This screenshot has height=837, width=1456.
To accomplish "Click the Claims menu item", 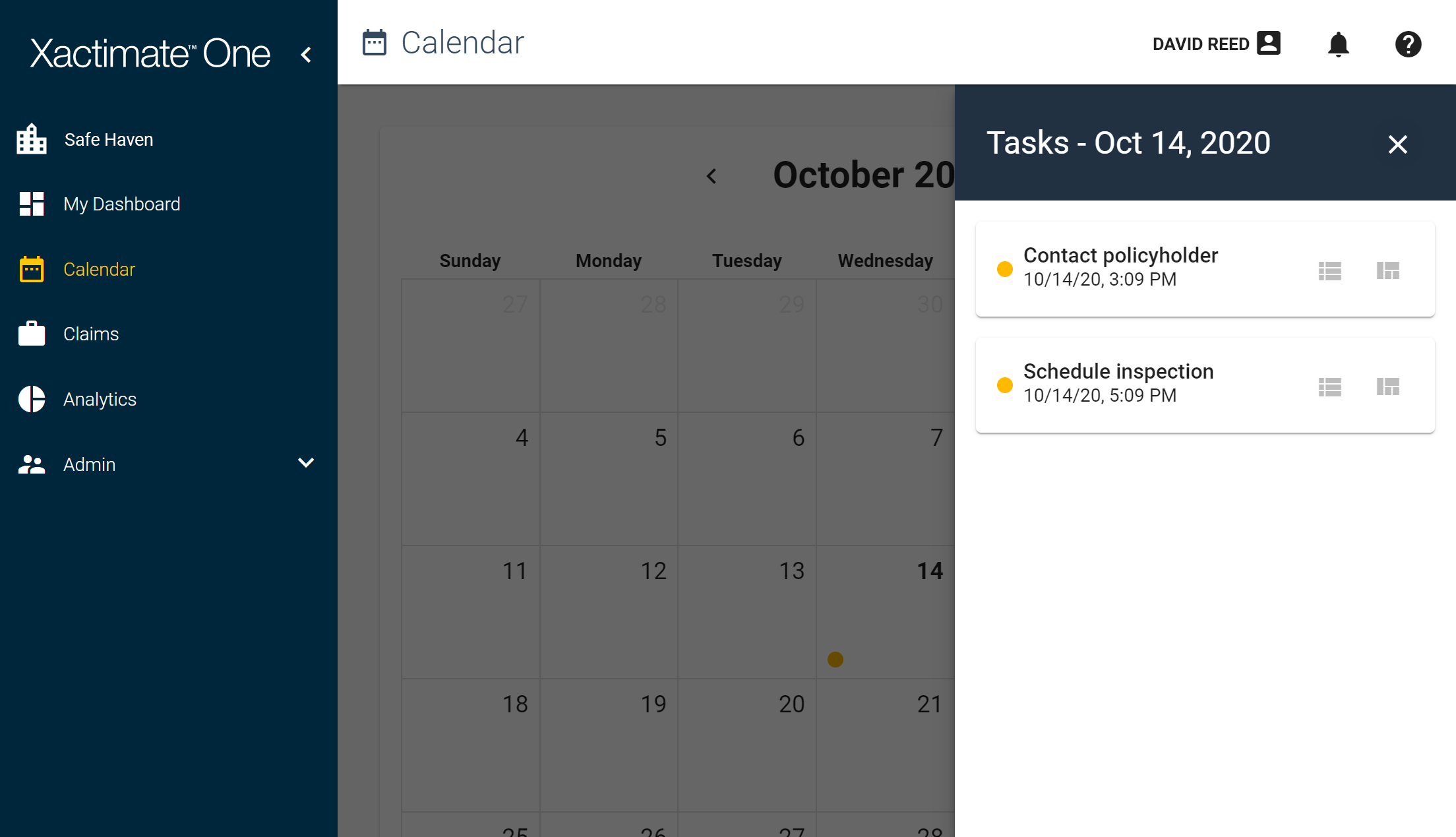I will point(91,333).
